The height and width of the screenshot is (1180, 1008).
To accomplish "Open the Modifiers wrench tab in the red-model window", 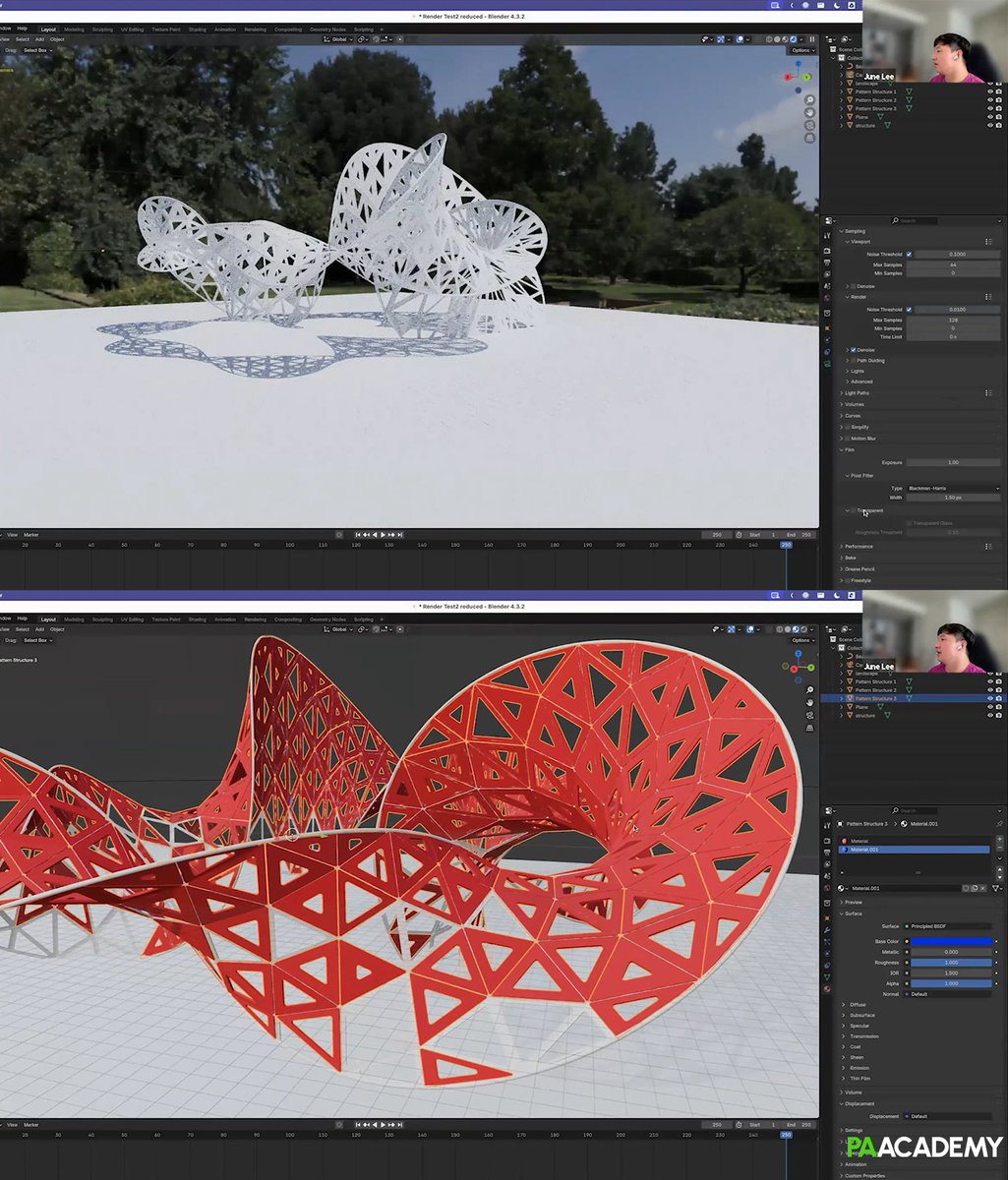I will (x=827, y=930).
